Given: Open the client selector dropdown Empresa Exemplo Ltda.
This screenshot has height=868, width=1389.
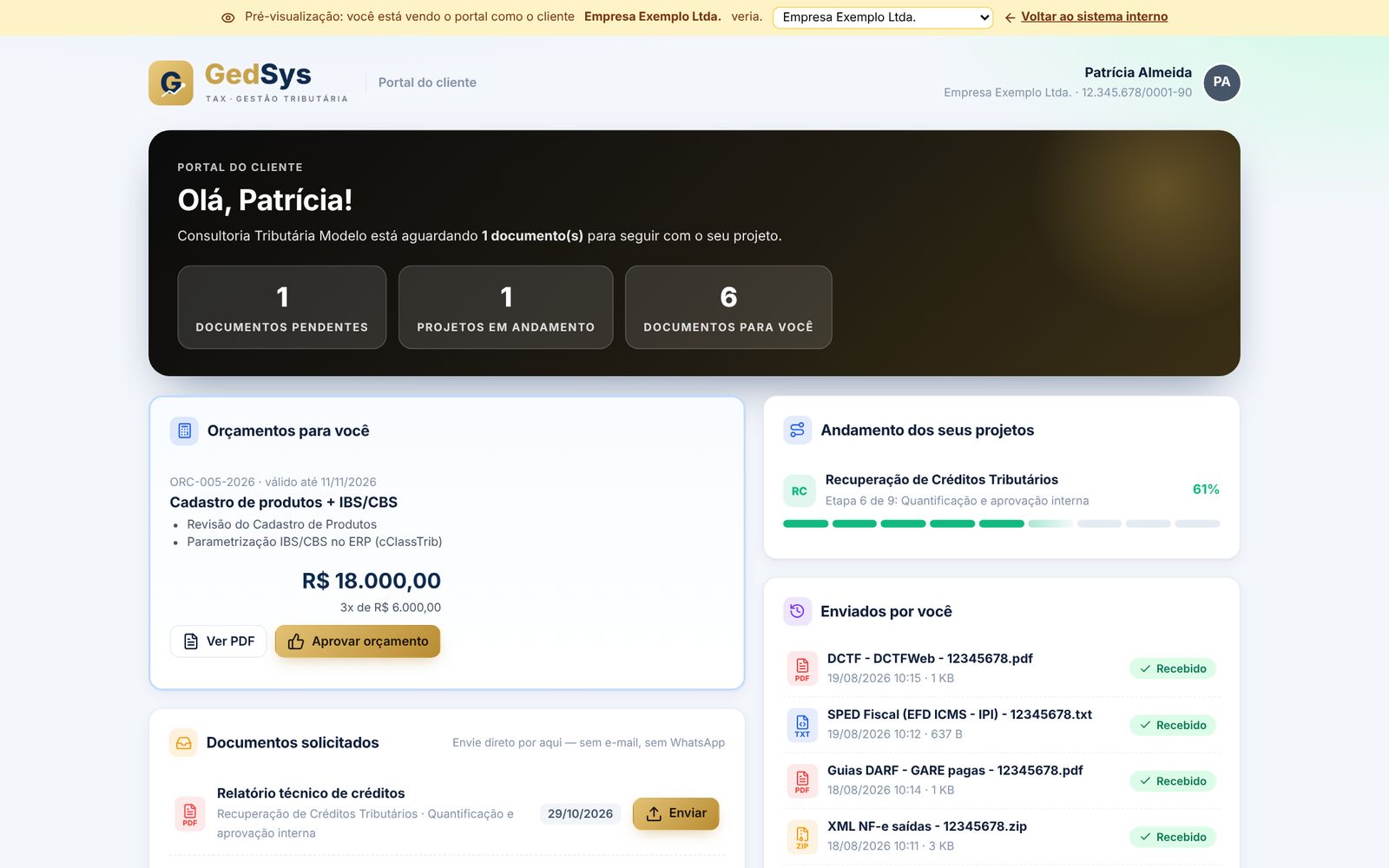Looking at the screenshot, I should pos(883,17).
